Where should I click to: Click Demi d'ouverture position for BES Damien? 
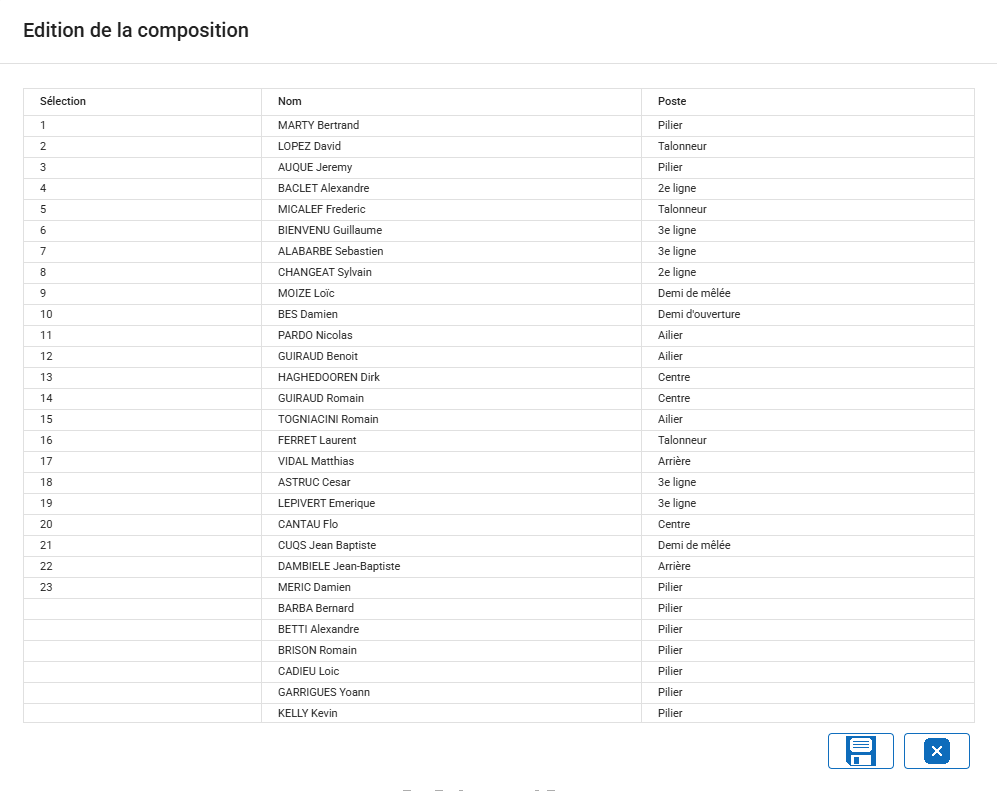pyautogui.click(x=699, y=314)
